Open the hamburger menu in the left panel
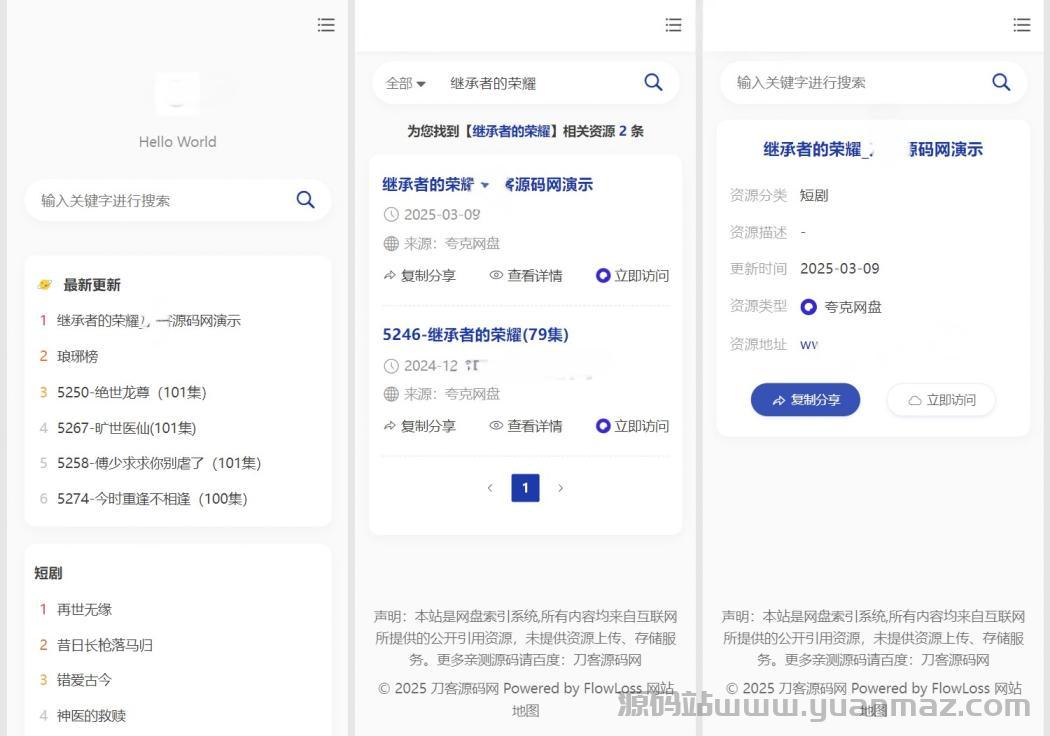 click(326, 25)
